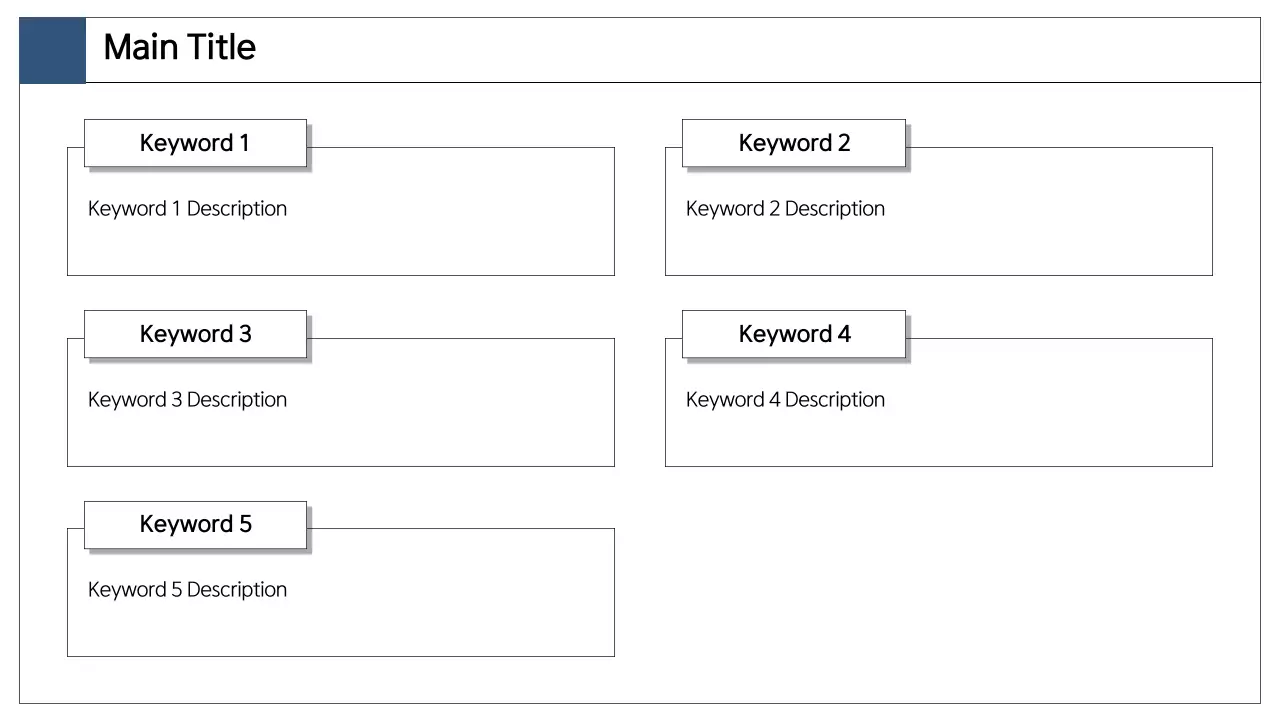The width and height of the screenshot is (1280, 720).
Task: Select the Keyword 4 label box
Action: point(794,334)
